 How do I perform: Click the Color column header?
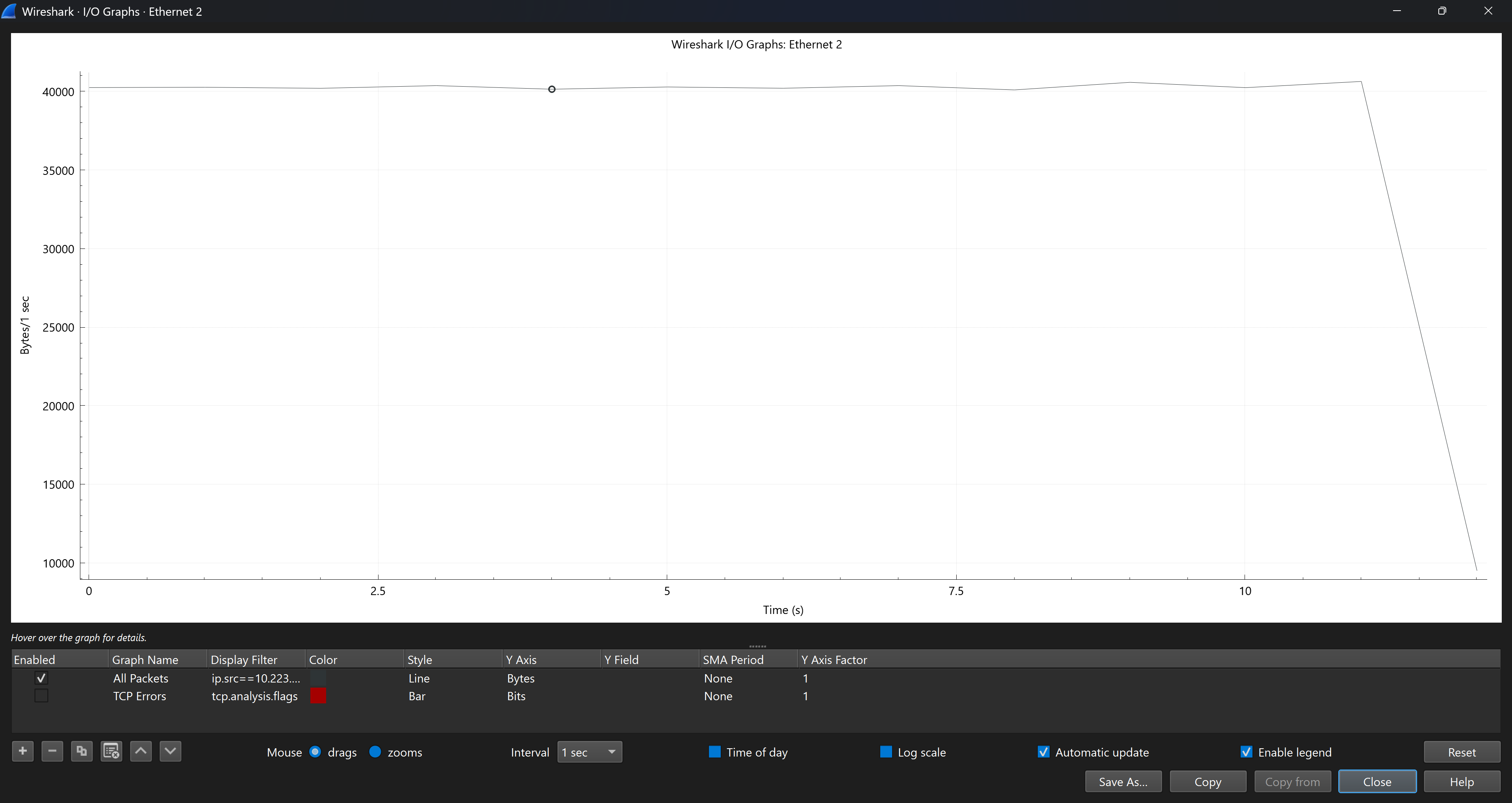pyautogui.click(x=354, y=659)
